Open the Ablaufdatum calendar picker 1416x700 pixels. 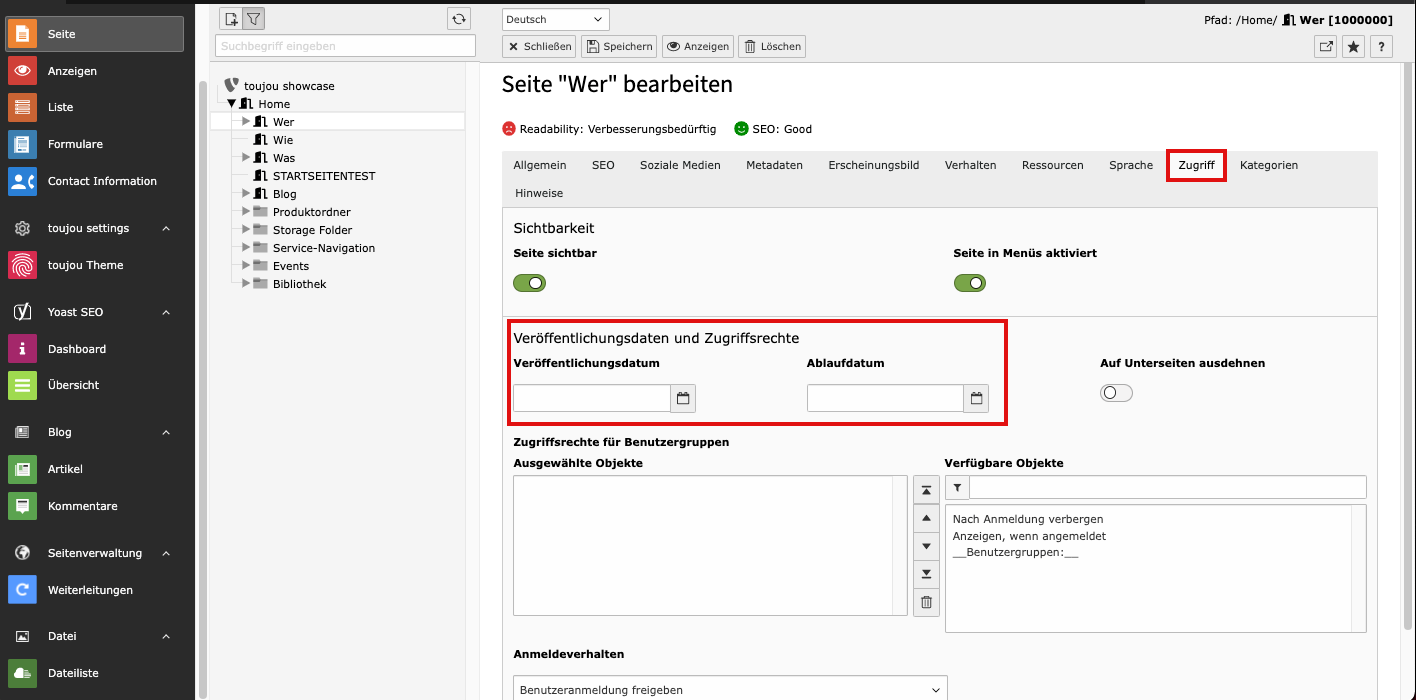click(x=976, y=399)
